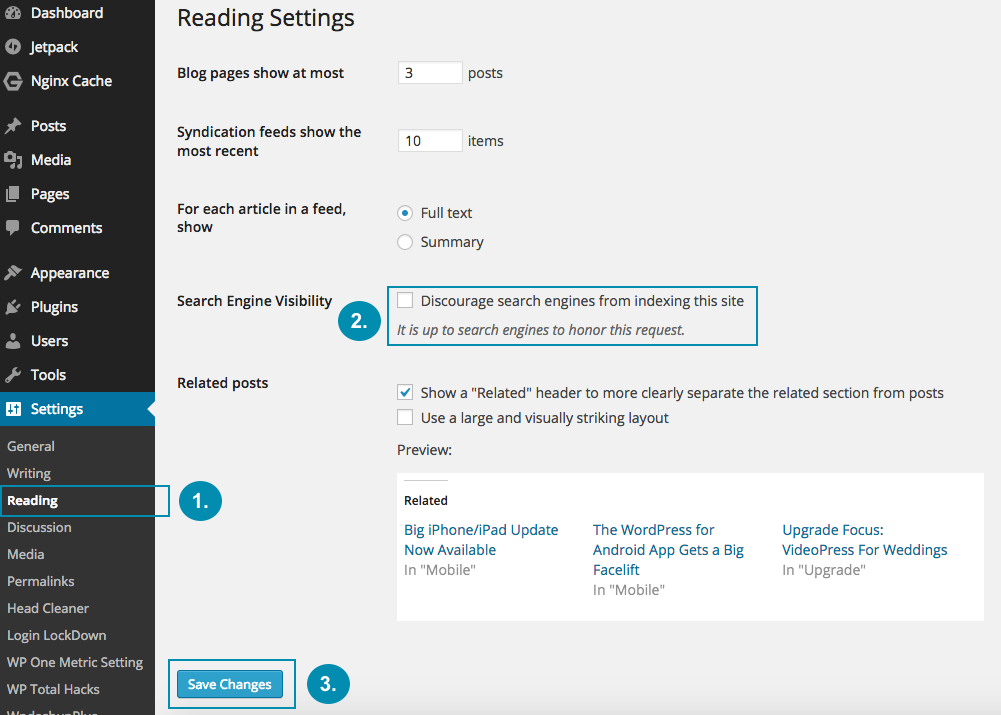Click the Posts pushpin icon
This screenshot has width=1001, height=715.
coord(13,126)
